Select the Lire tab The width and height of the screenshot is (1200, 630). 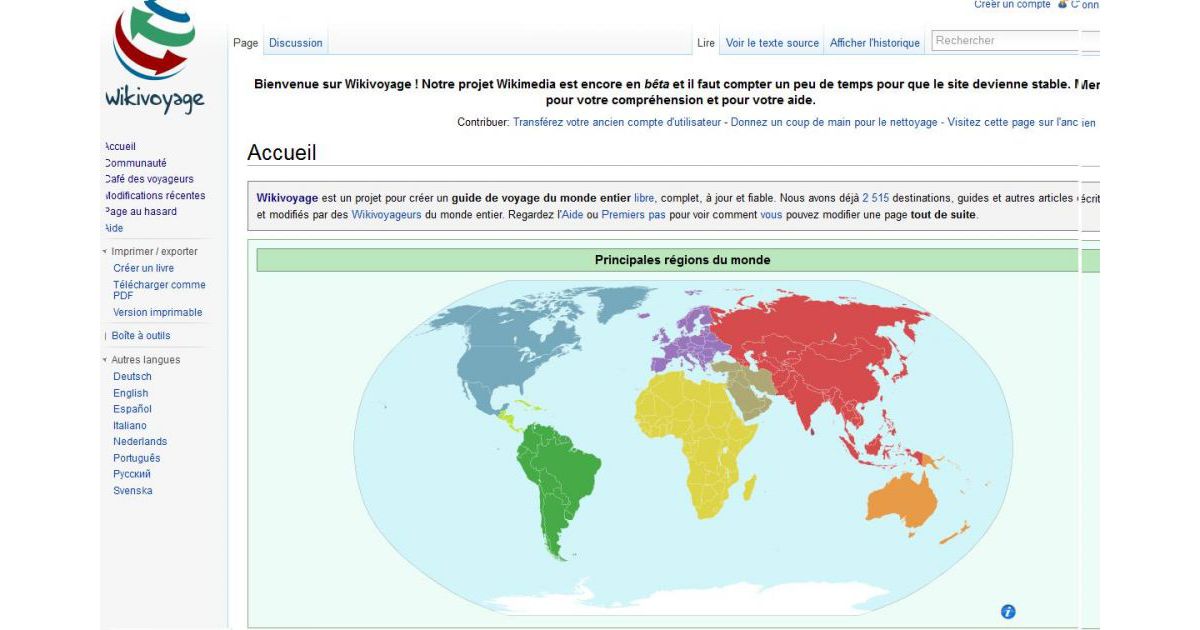pos(705,42)
